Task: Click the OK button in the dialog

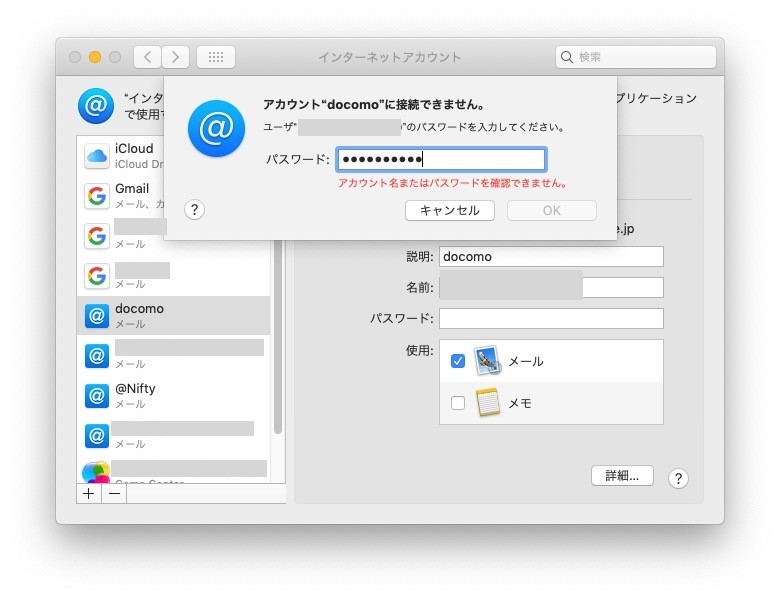Action: point(552,210)
